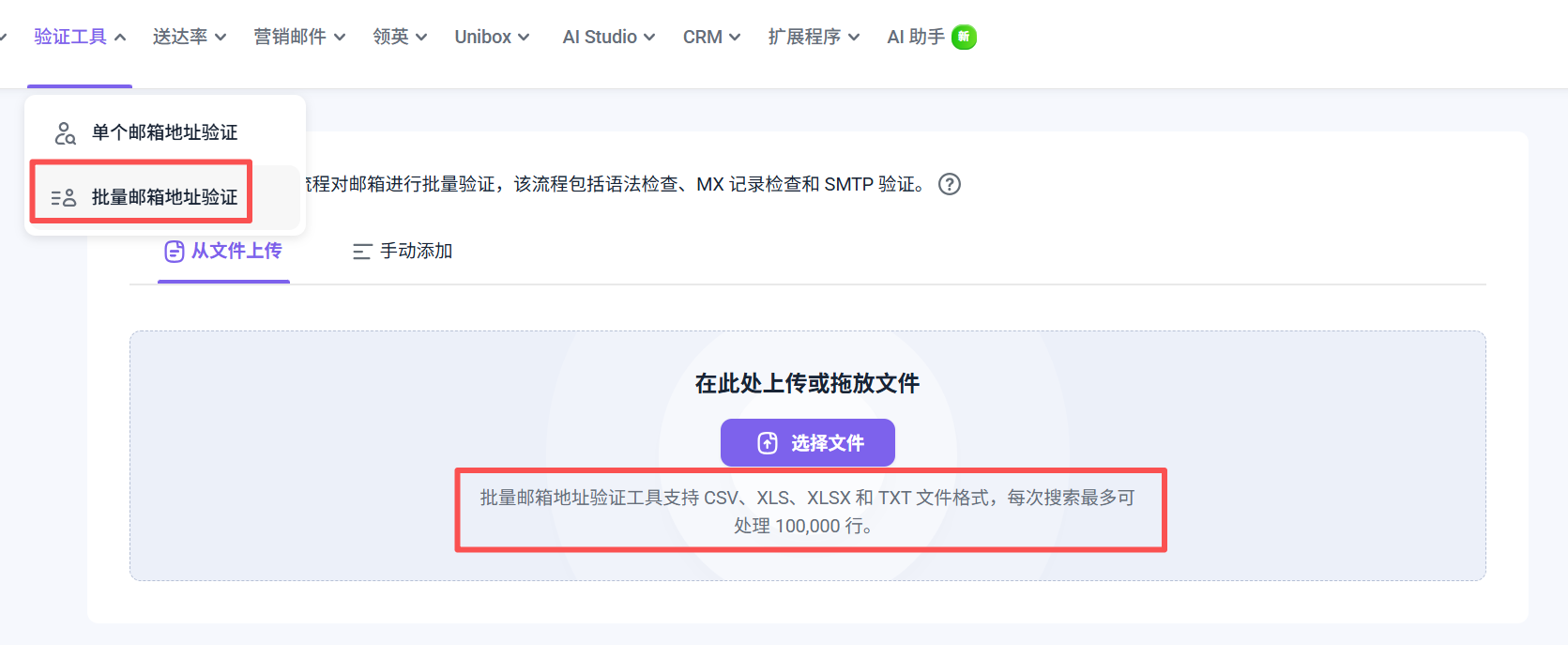
Task: Collapse the 验证工具 chevron arrow
Action: [x=120, y=38]
